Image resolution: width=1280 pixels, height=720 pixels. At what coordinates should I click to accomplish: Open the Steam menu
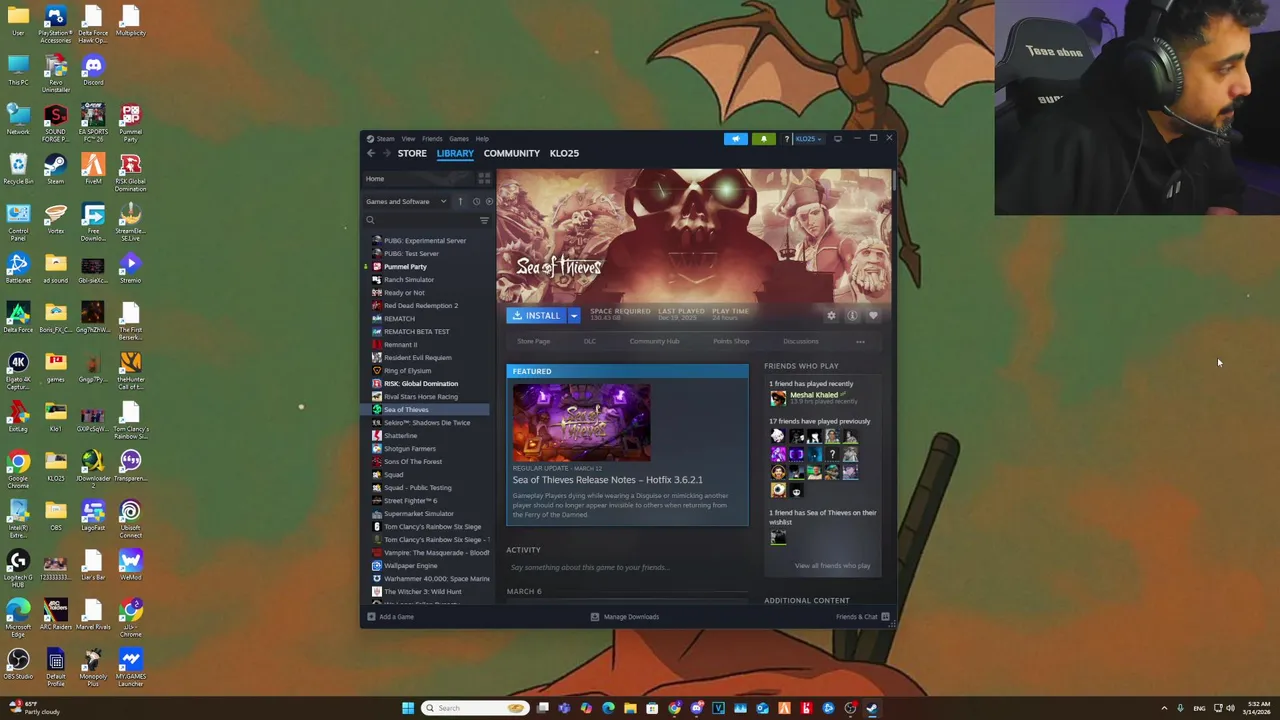coord(385,139)
